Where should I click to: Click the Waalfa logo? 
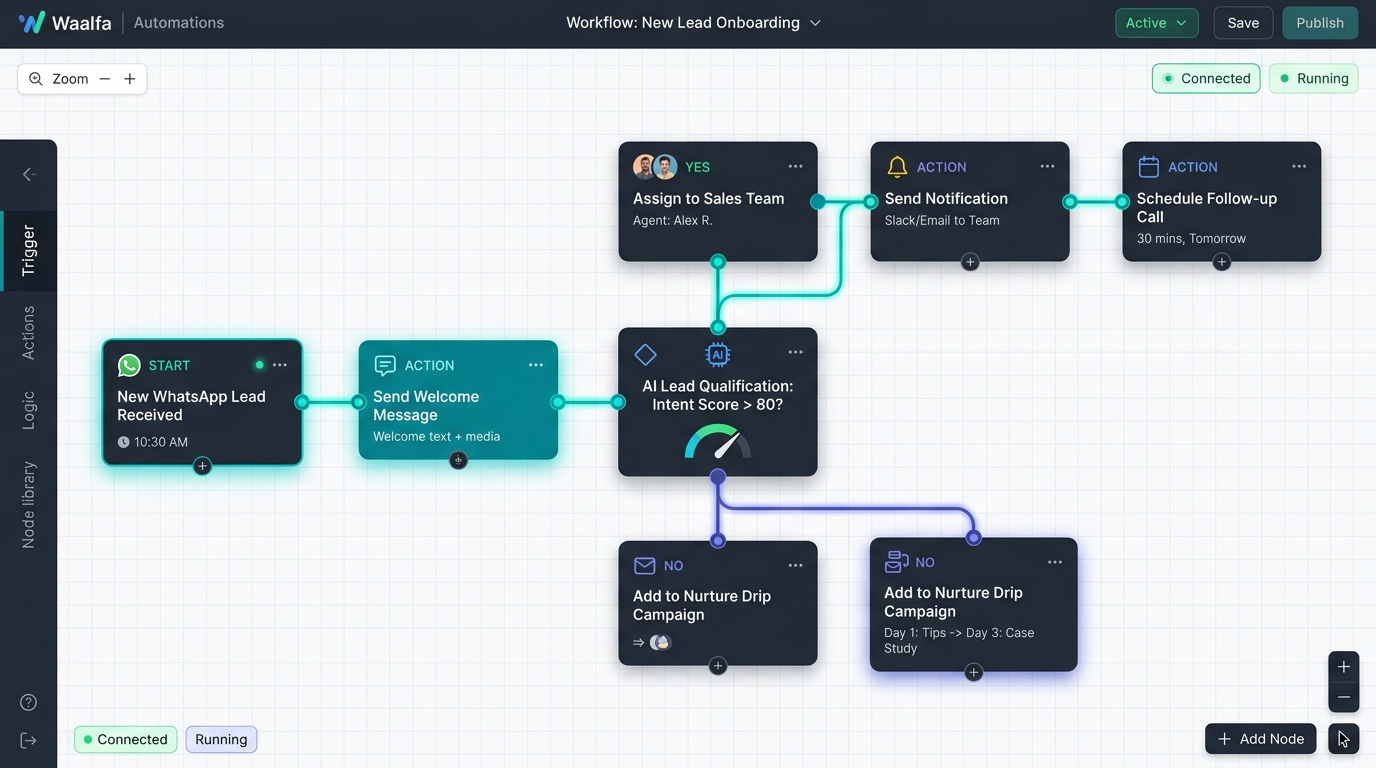65,22
